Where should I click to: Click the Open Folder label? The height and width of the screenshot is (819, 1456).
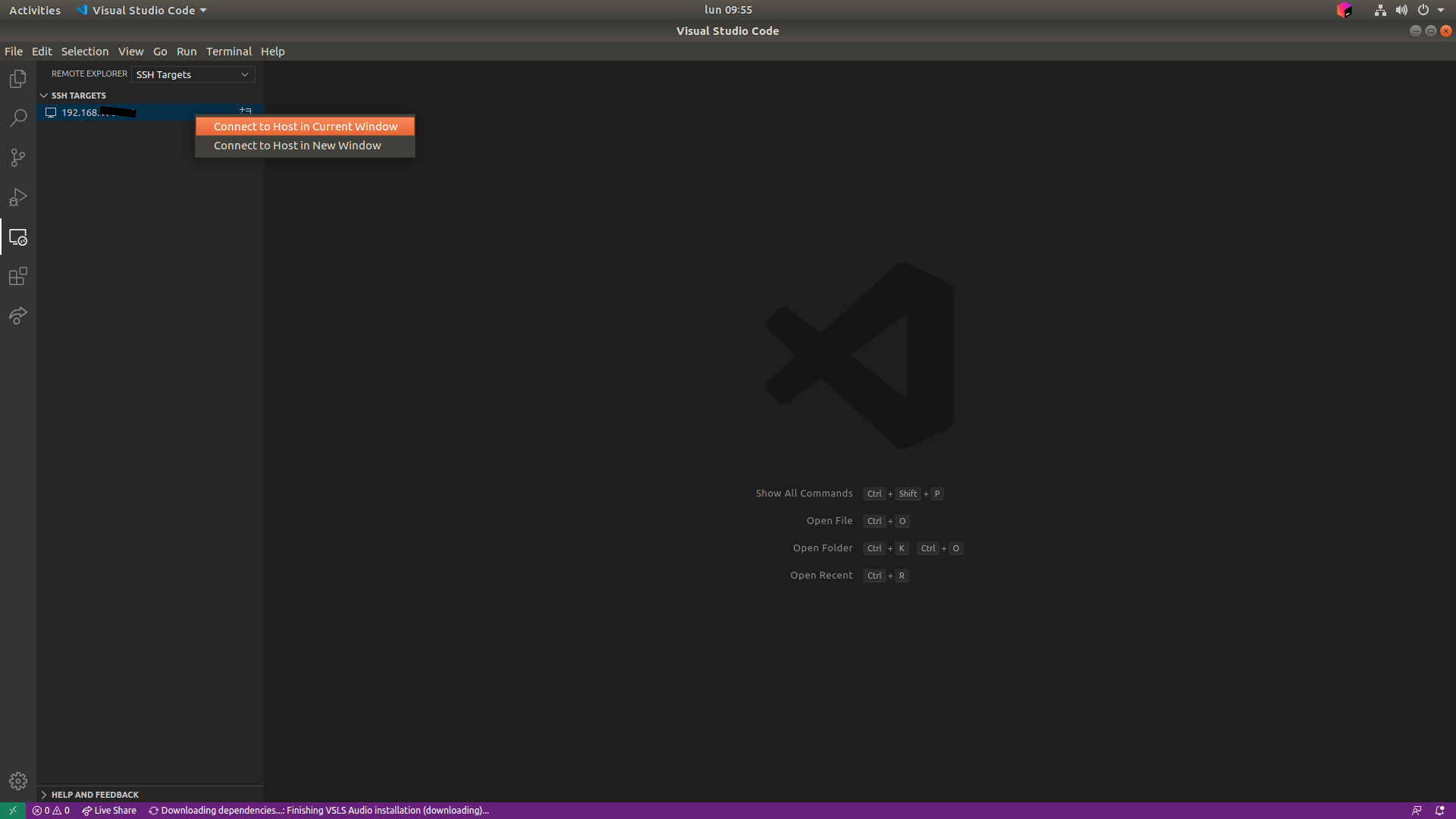point(823,548)
